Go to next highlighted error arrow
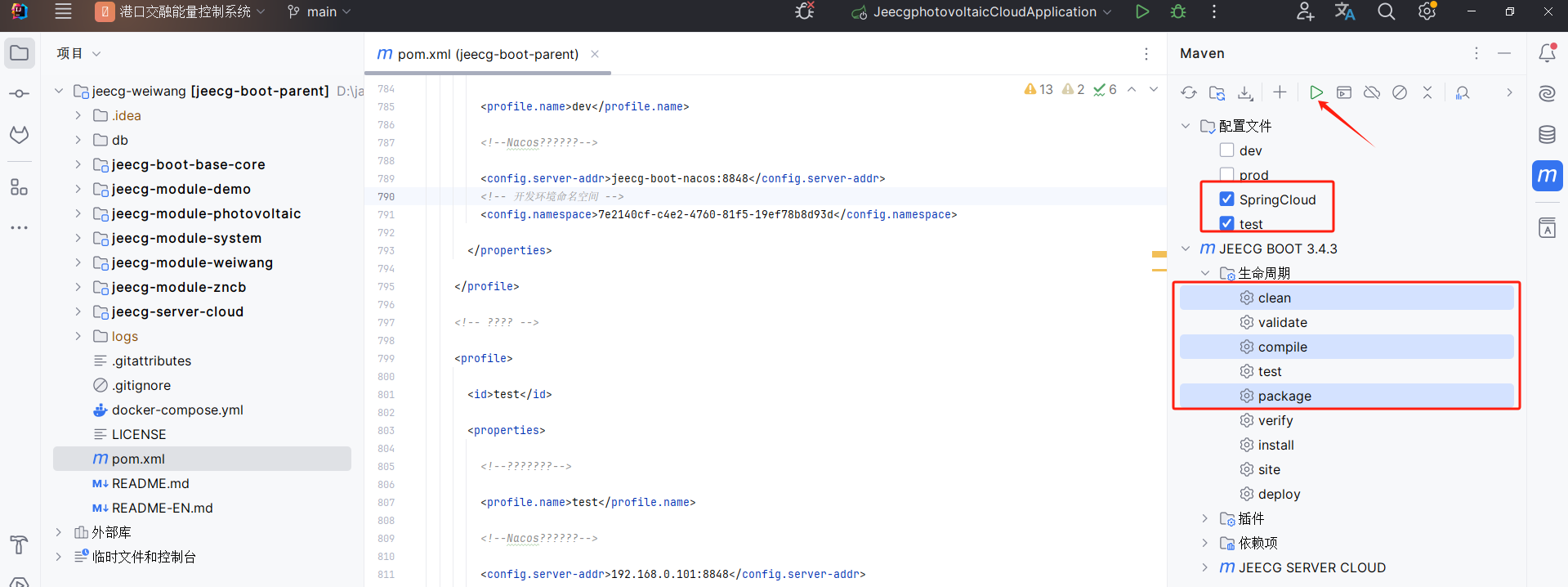The image size is (1568, 587). coord(1154,89)
